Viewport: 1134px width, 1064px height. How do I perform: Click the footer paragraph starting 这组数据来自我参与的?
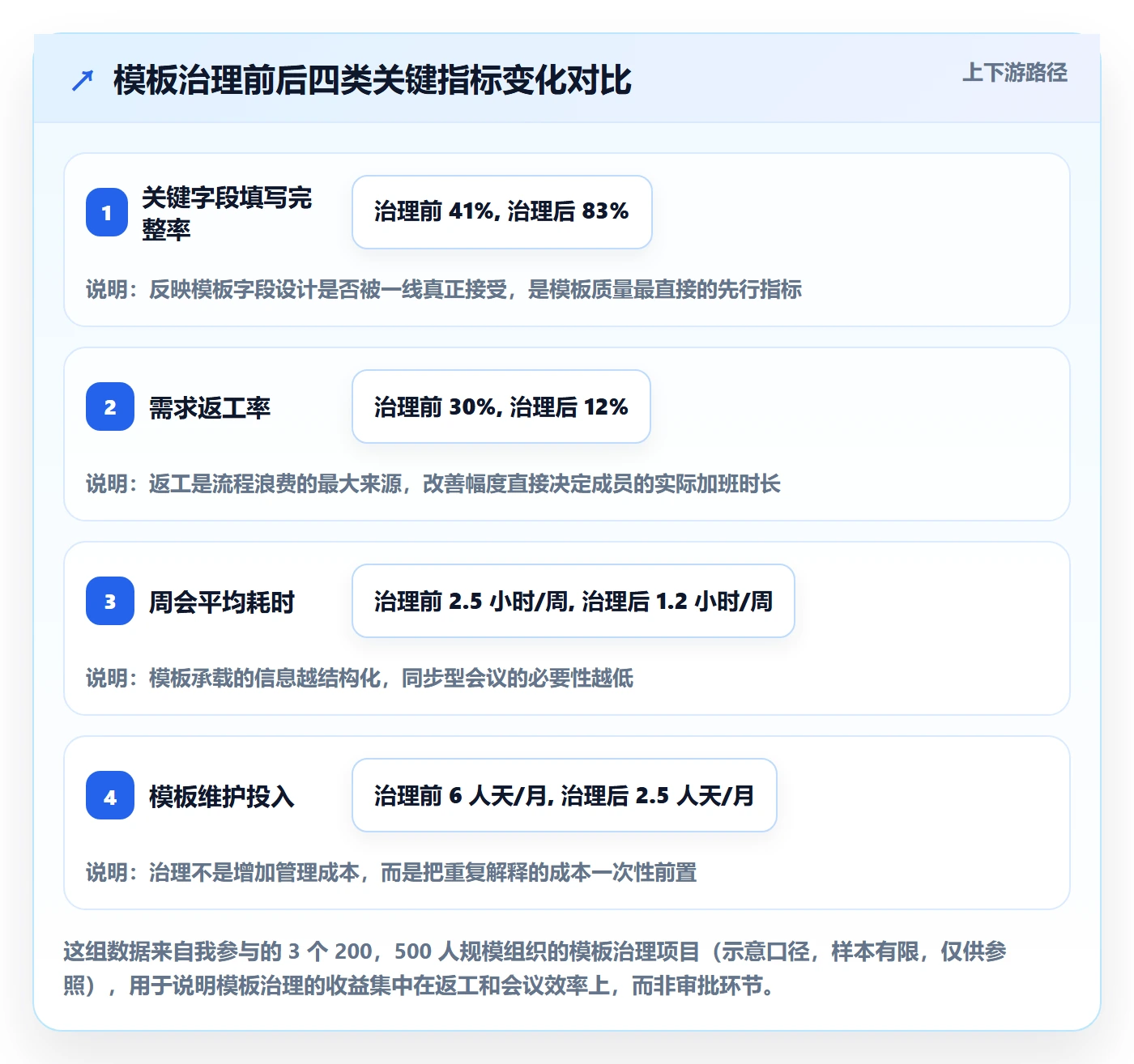pyautogui.click(x=535, y=968)
